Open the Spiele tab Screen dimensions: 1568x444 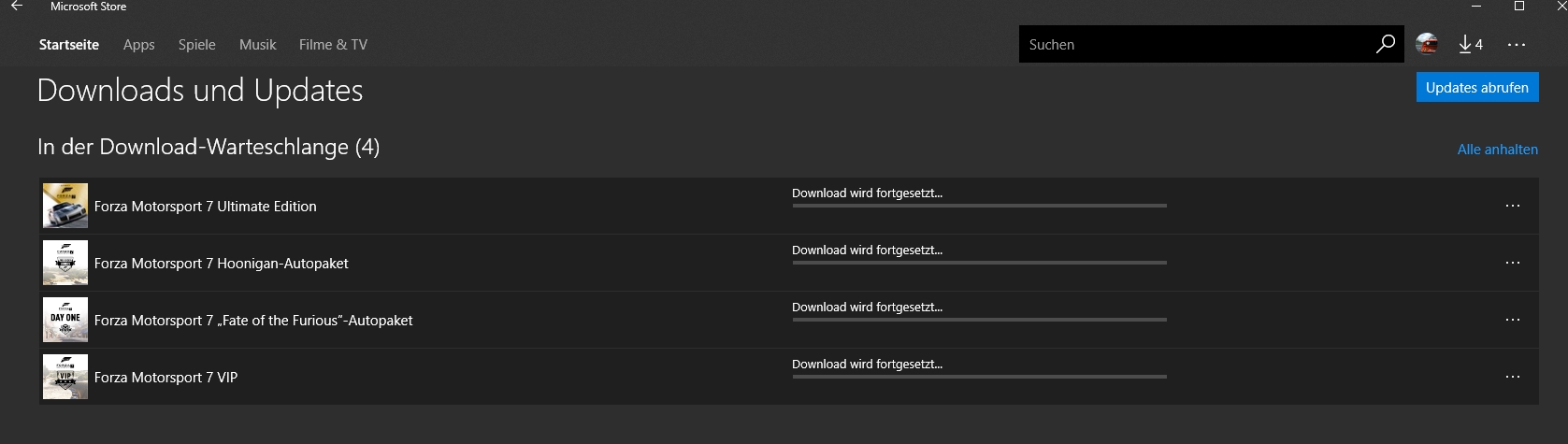[x=197, y=45]
